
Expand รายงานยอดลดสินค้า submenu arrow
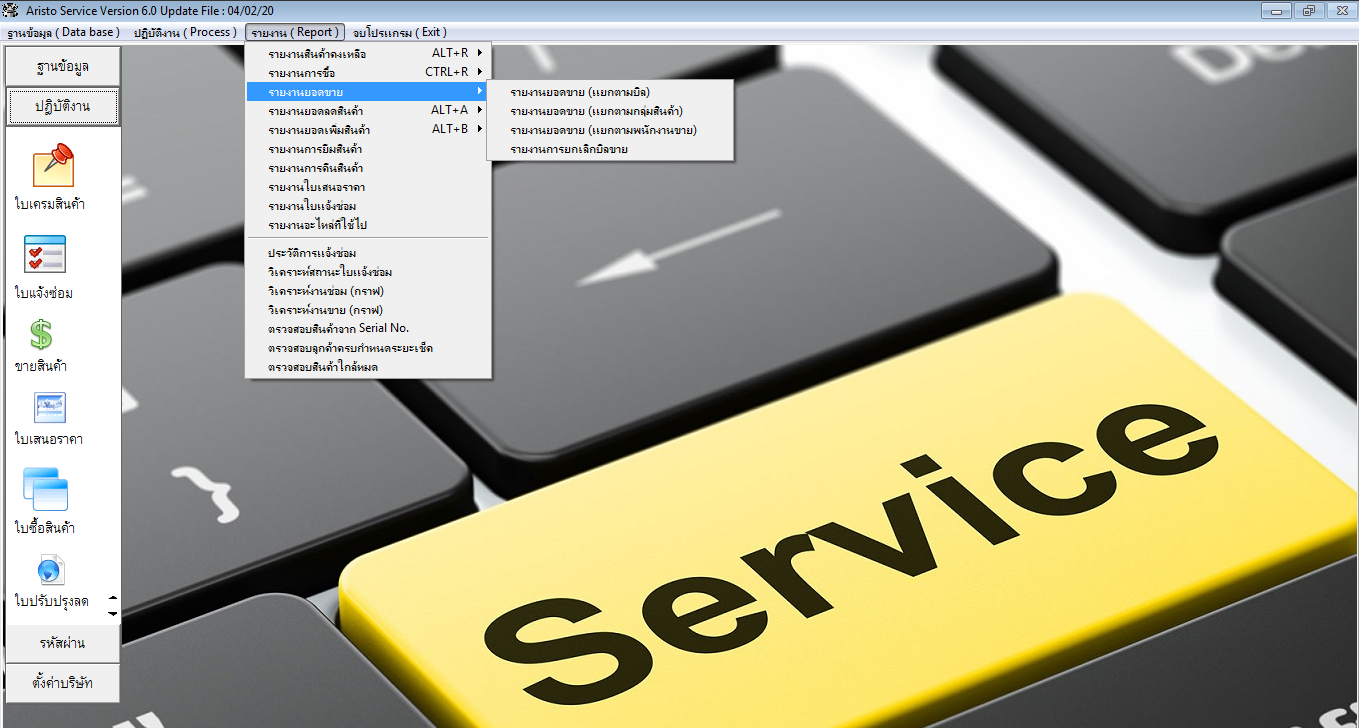[480, 110]
